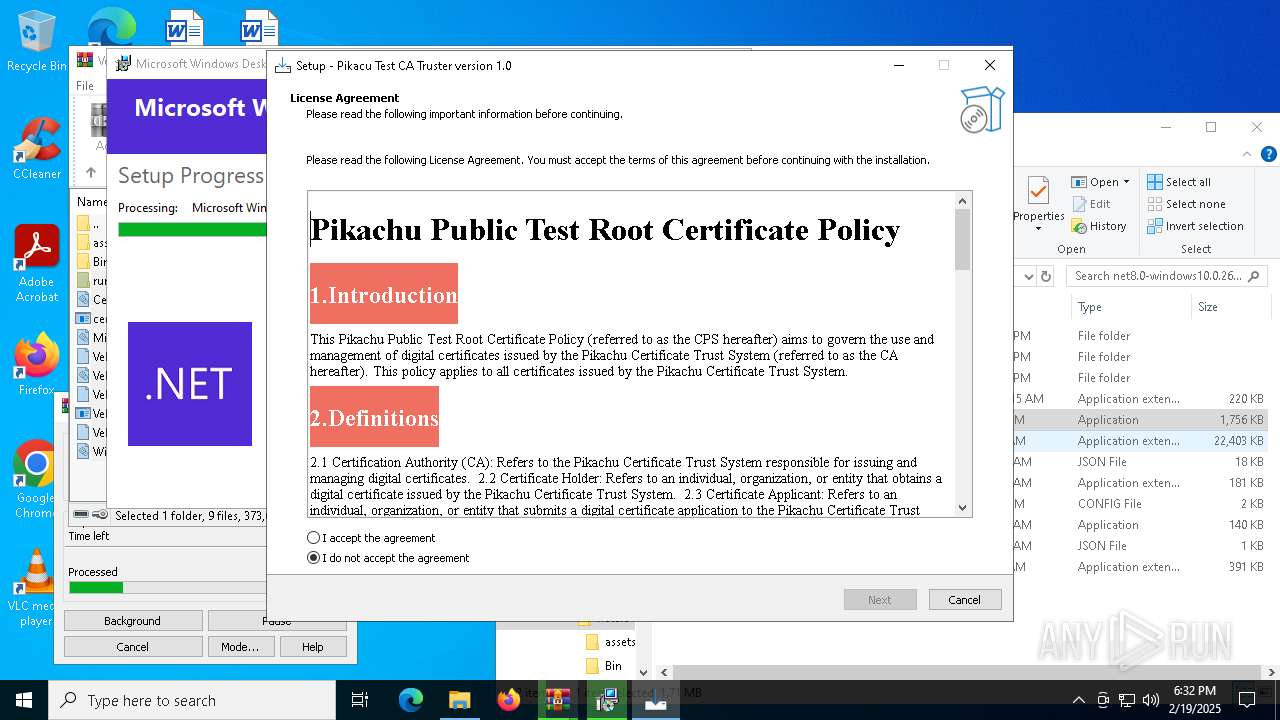The image size is (1280, 720).
Task: Click the Explorer search box
Action: pos(1166,276)
